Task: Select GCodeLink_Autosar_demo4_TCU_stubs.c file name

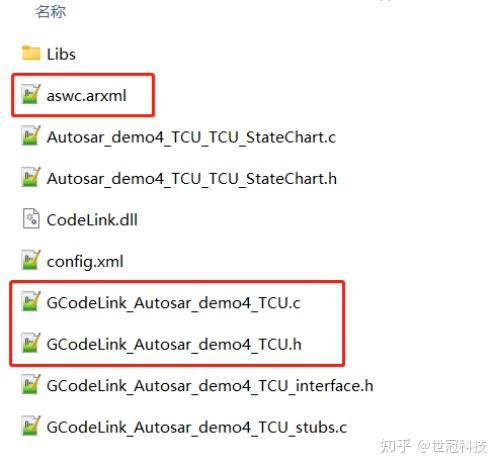Action: pyautogui.click(x=197, y=427)
